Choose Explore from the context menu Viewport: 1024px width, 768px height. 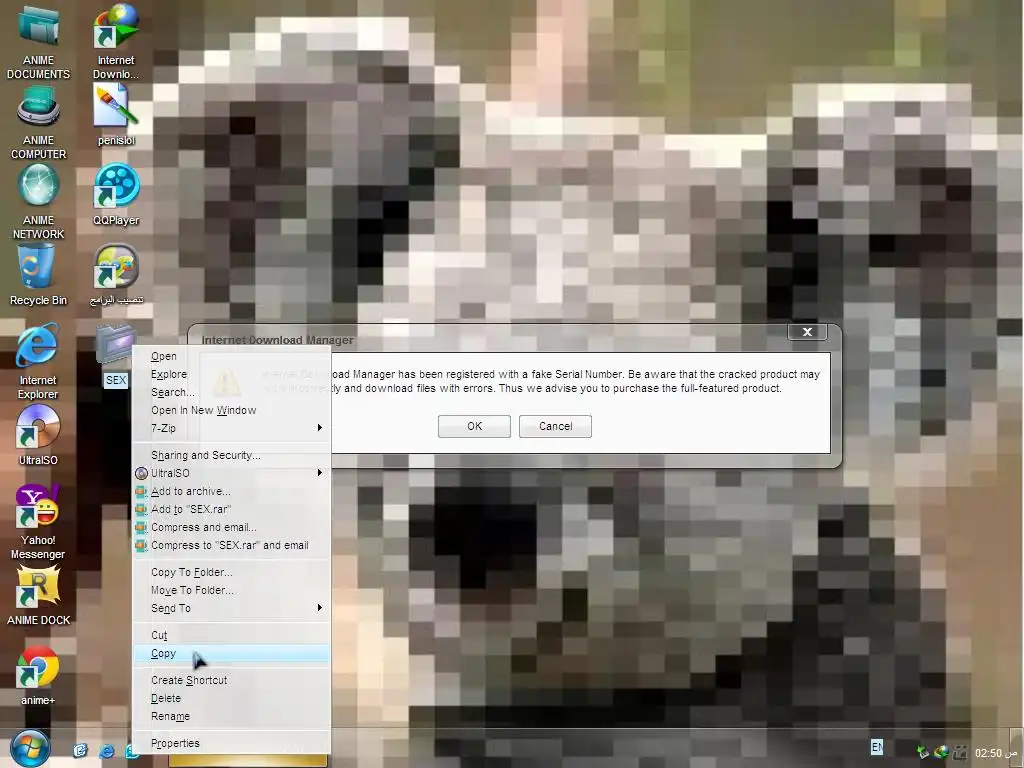tap(231, 374)
